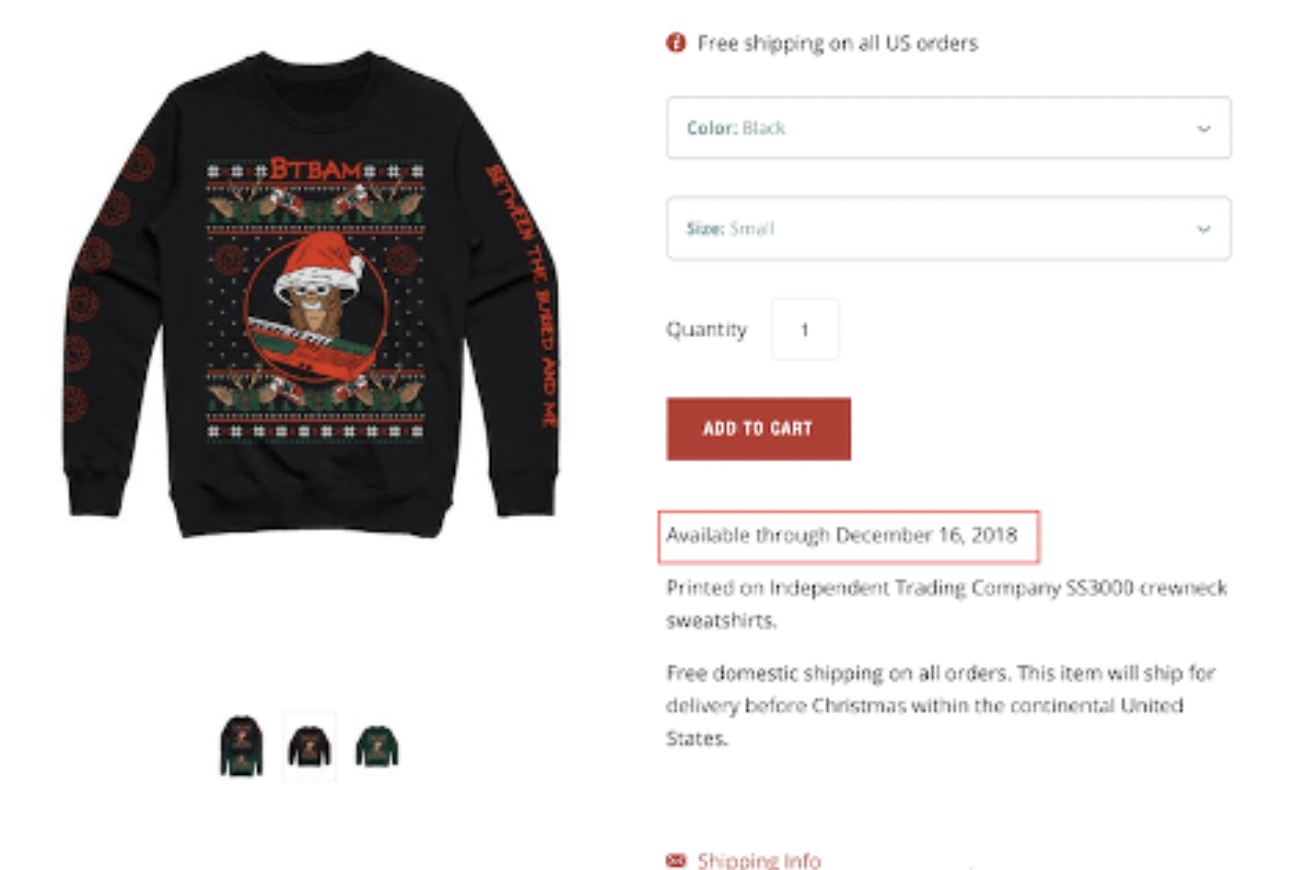1306x870 pixels.
Task: Click the Quantity input field showing 1
Action: pyautogui.click(x=805, y=329)
